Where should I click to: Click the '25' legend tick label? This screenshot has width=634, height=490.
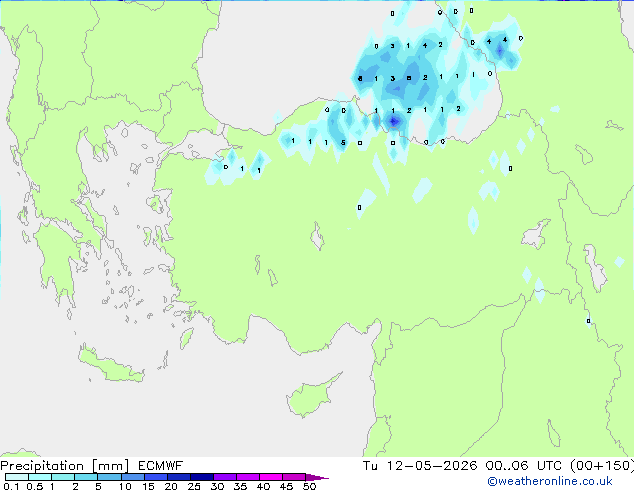[194, 486]
